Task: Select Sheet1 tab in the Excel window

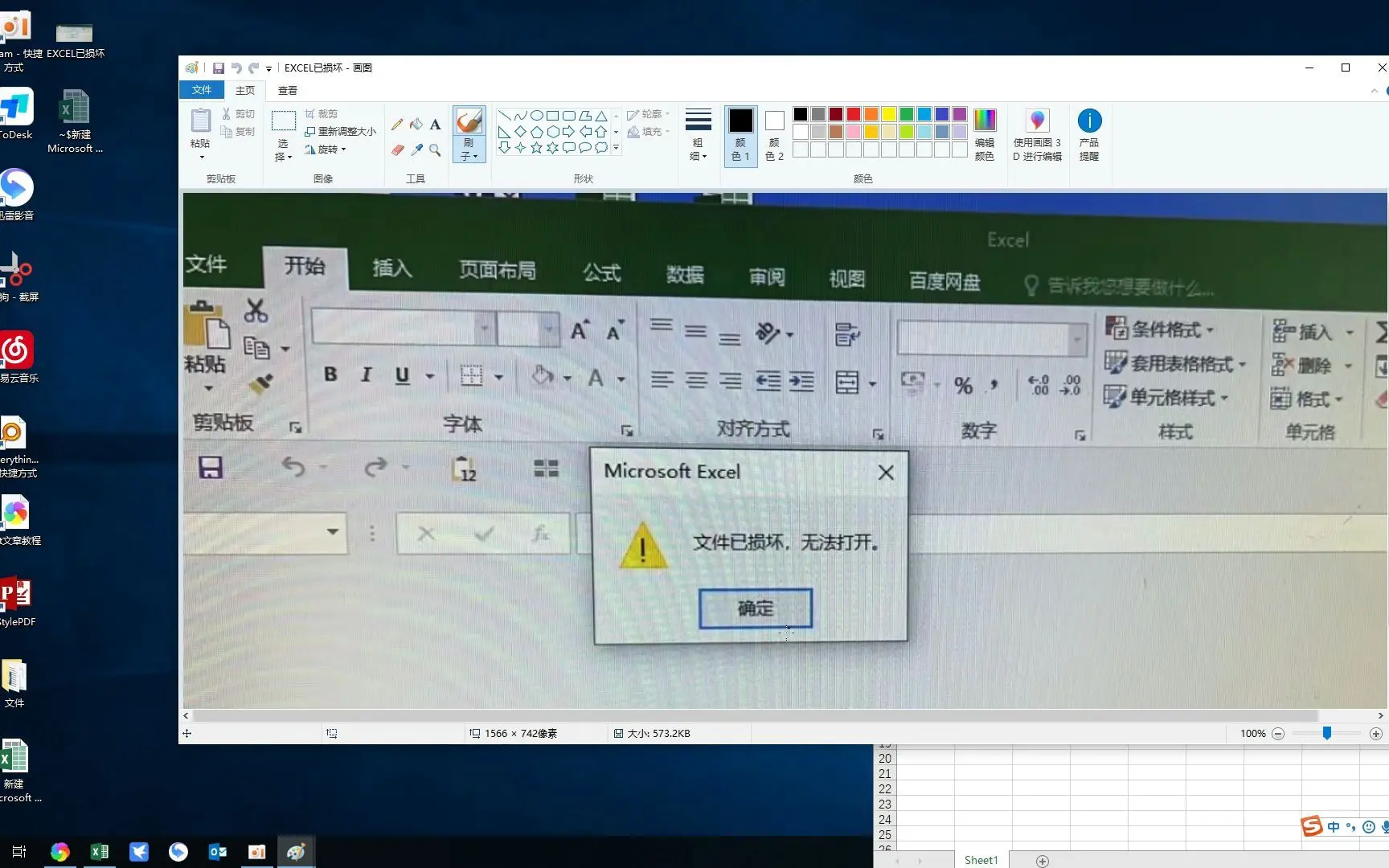Action: 981,860
